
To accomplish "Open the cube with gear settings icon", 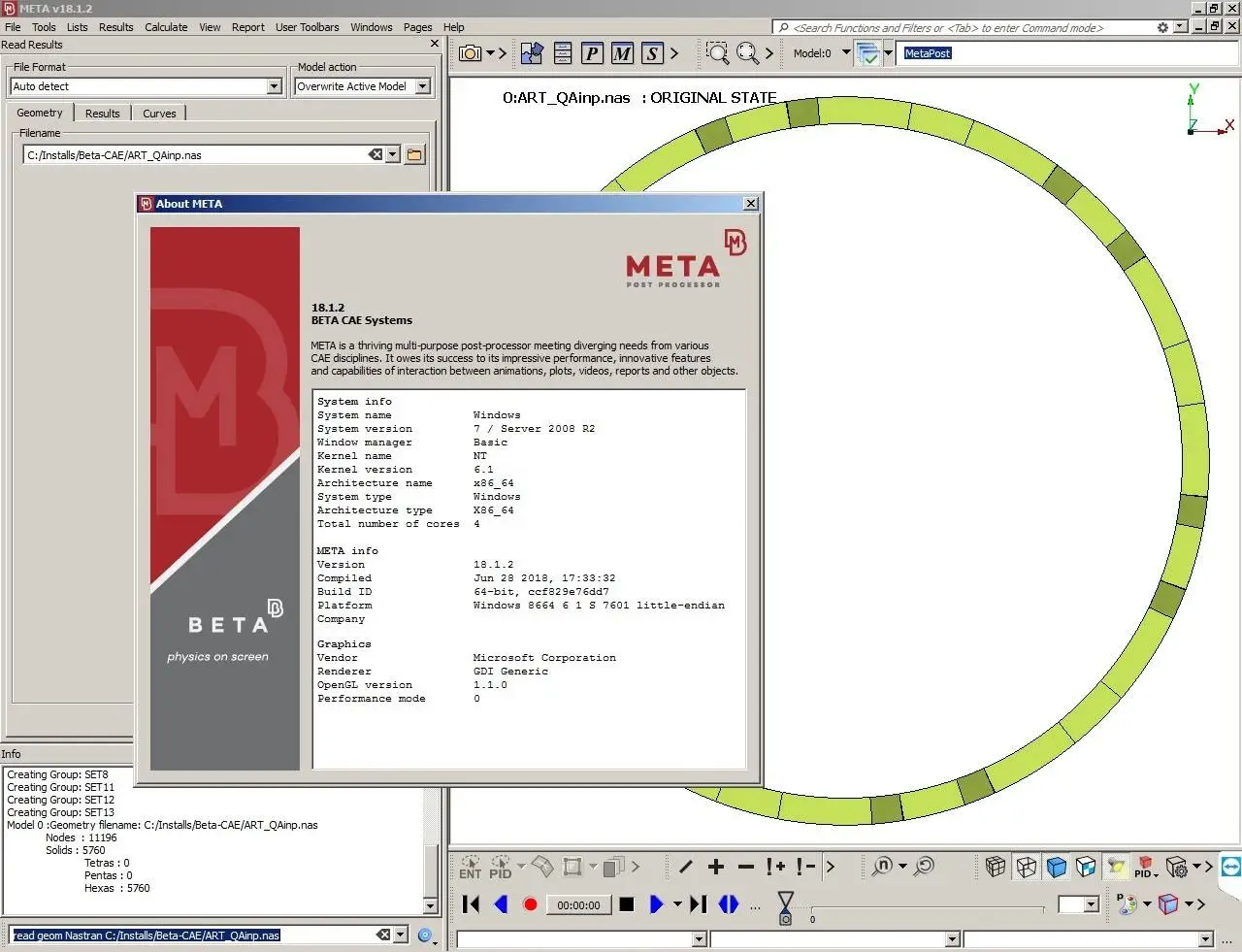I will click(x=1177, y=867).
